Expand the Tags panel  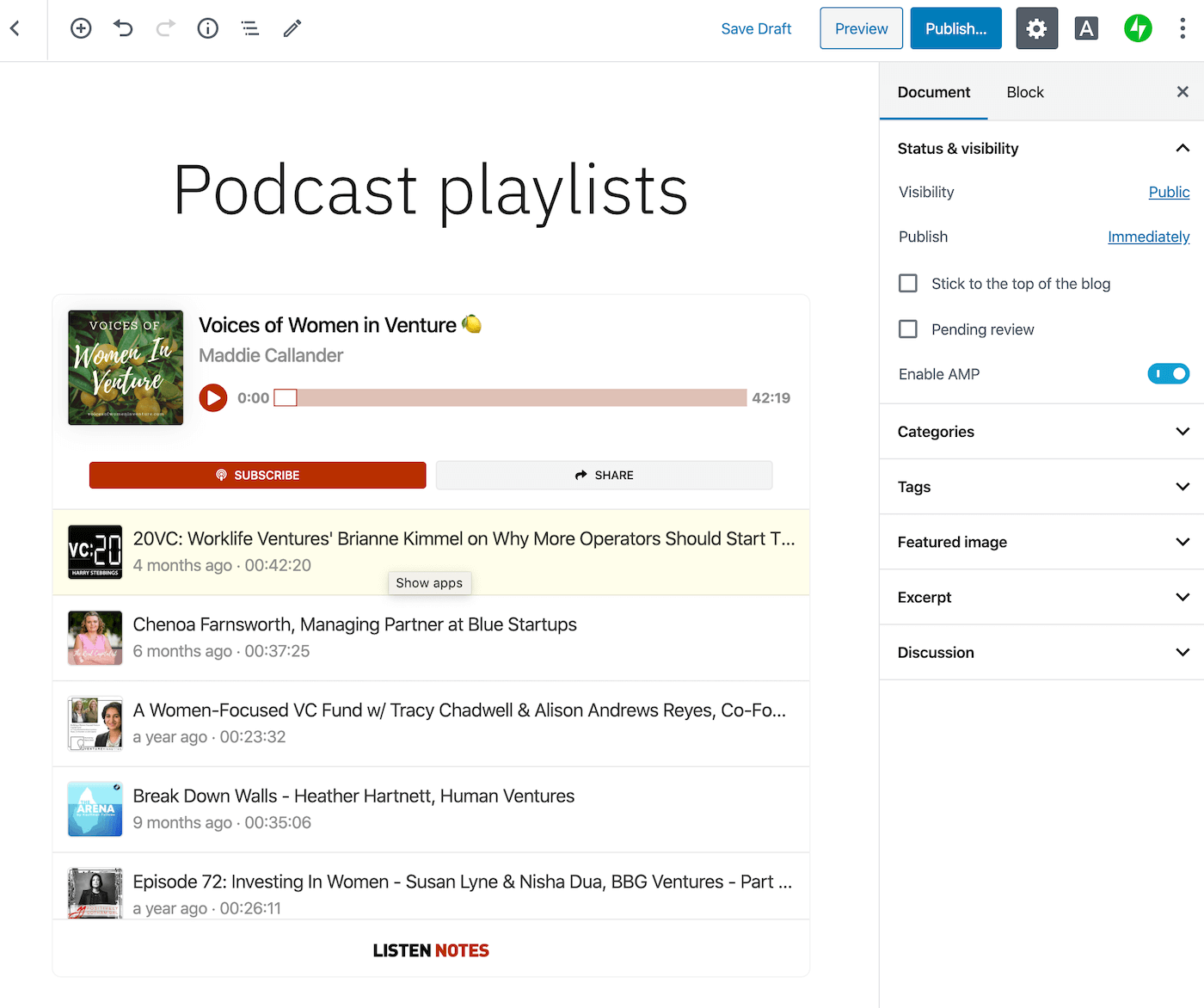[x=1041, y=487]
